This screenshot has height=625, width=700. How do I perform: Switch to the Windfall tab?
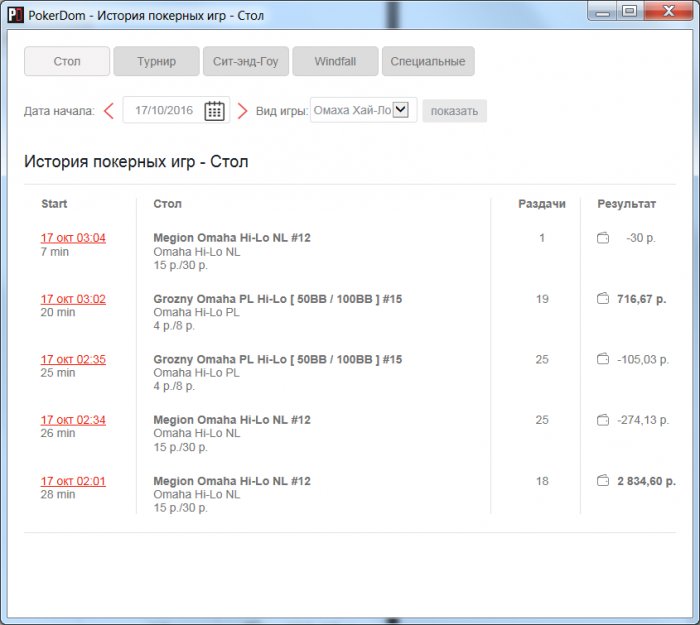coord(335,61)
